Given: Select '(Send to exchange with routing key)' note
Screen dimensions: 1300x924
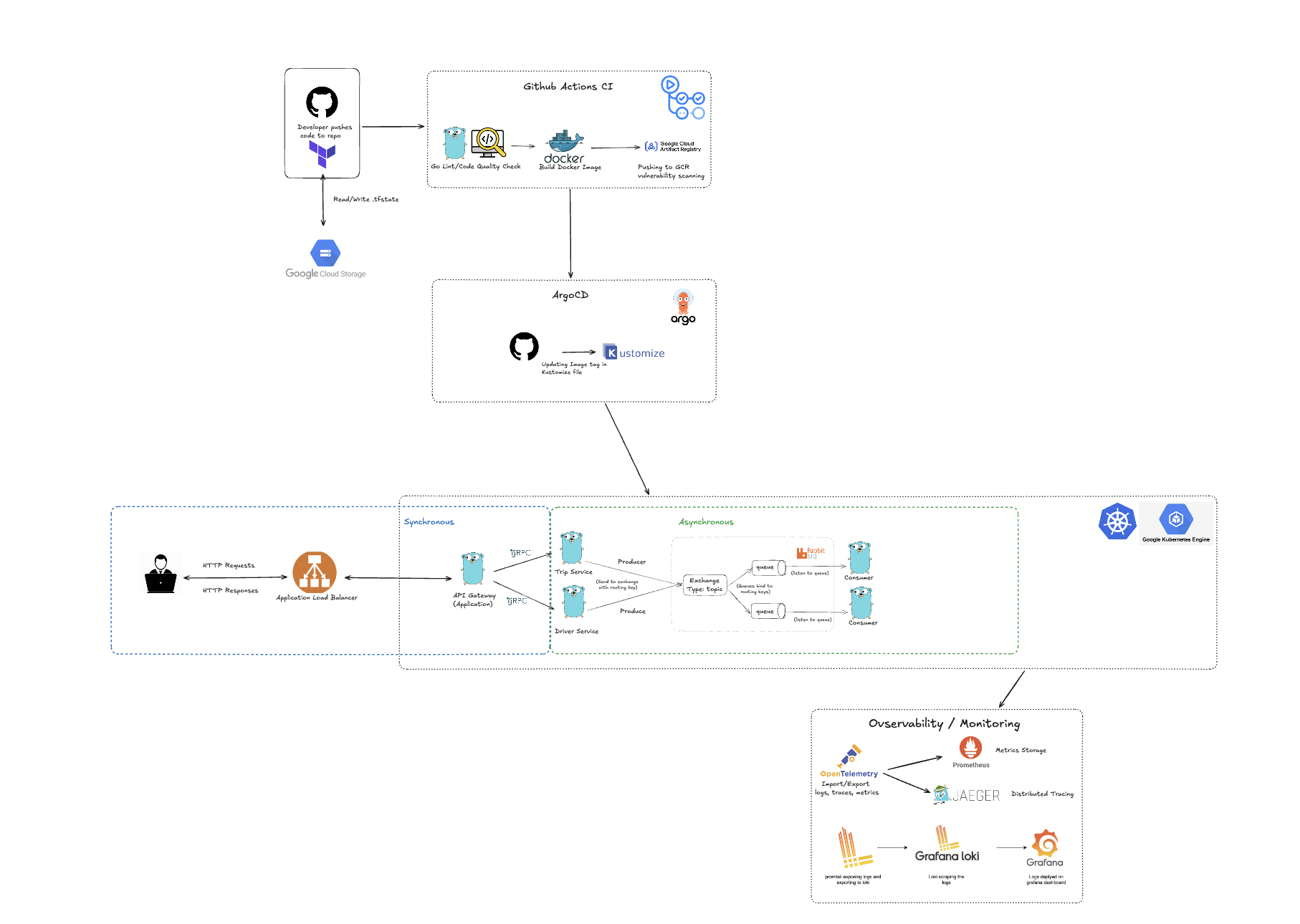Looking at the screenshot, I should point(618,584).
